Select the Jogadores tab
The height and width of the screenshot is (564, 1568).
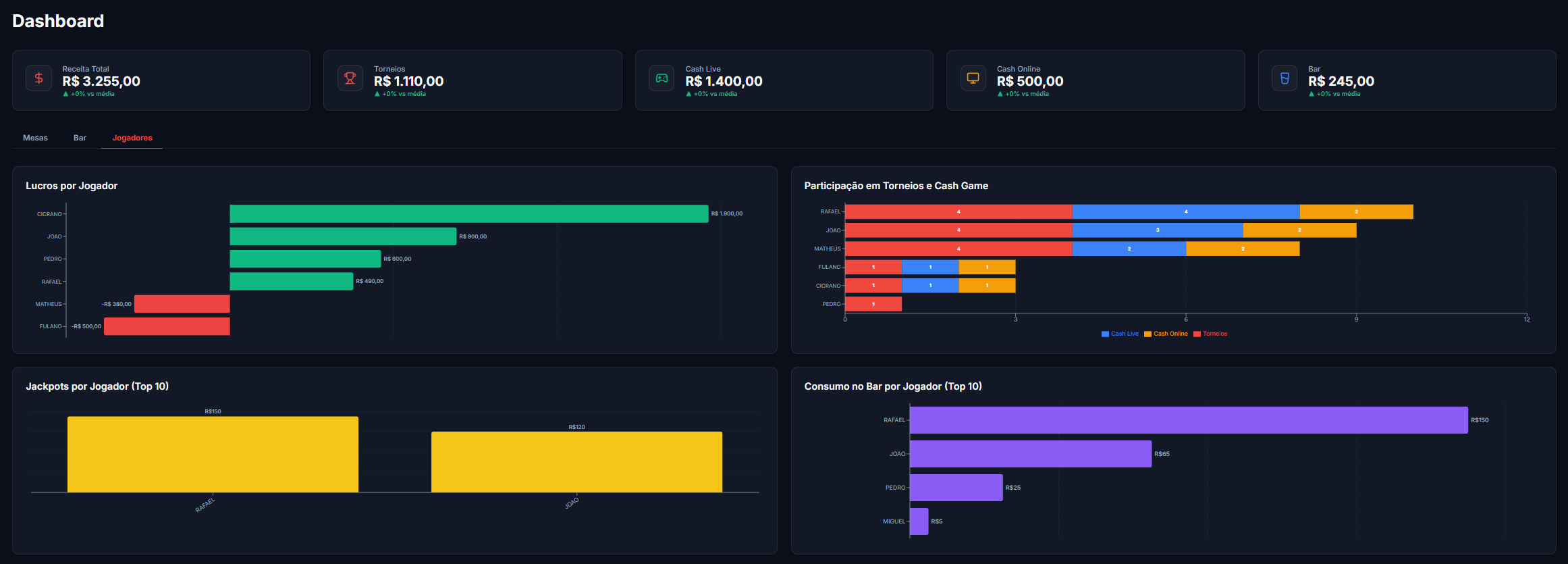coord(132,138)
